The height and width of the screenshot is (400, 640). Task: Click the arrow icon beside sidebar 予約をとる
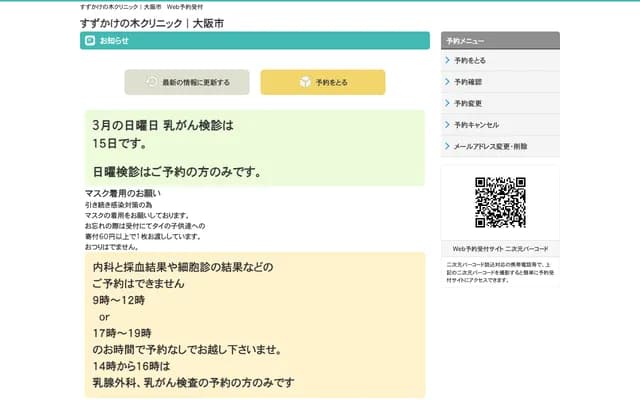pos(446,60)
